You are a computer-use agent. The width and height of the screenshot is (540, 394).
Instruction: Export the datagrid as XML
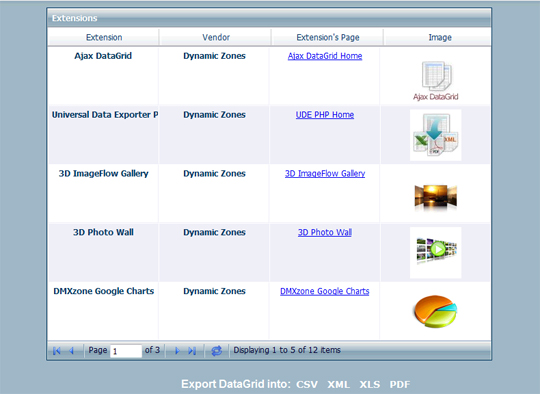tap(339, 384)
